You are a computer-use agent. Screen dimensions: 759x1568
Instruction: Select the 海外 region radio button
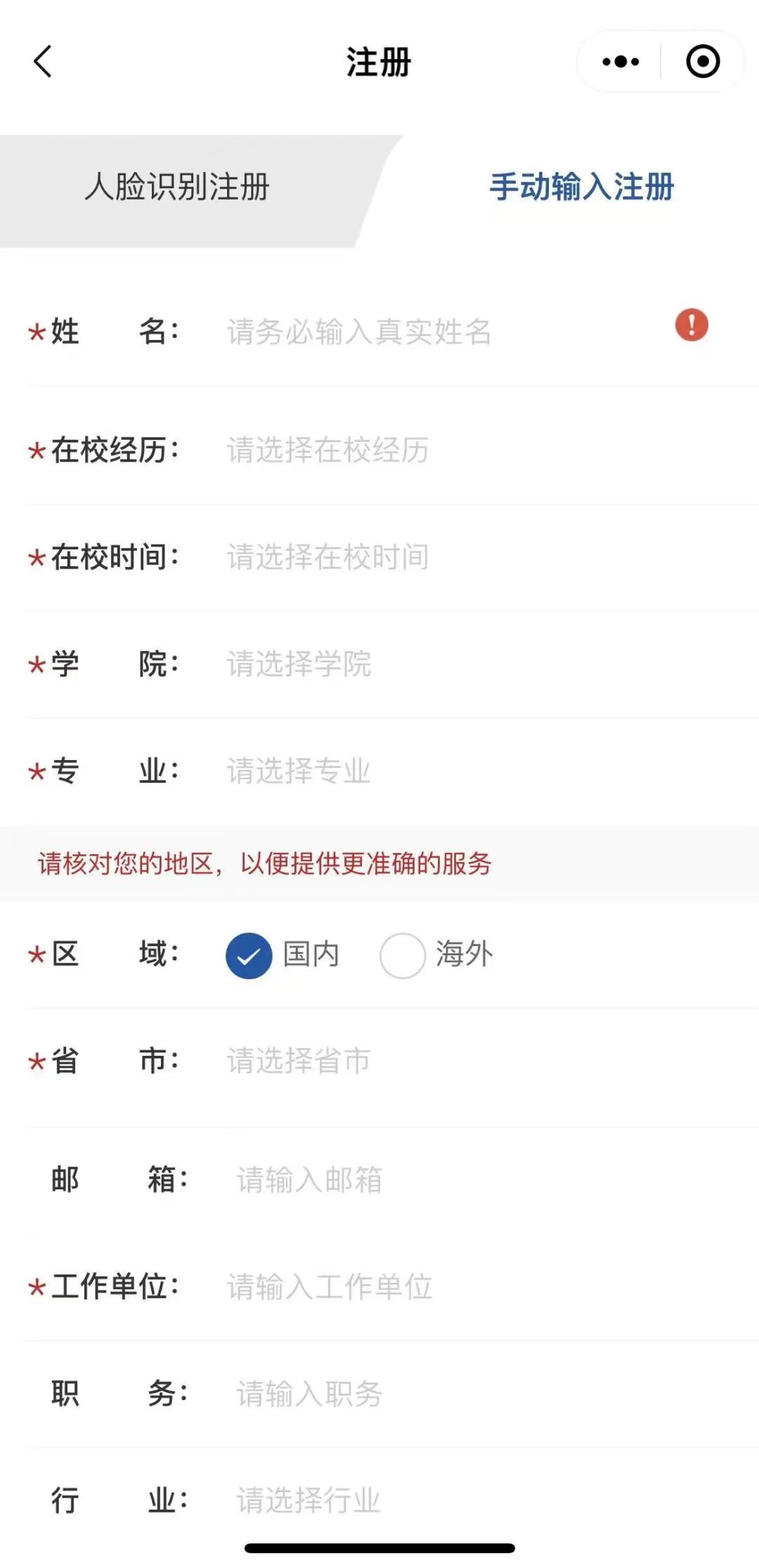click(x=403, y=955)
